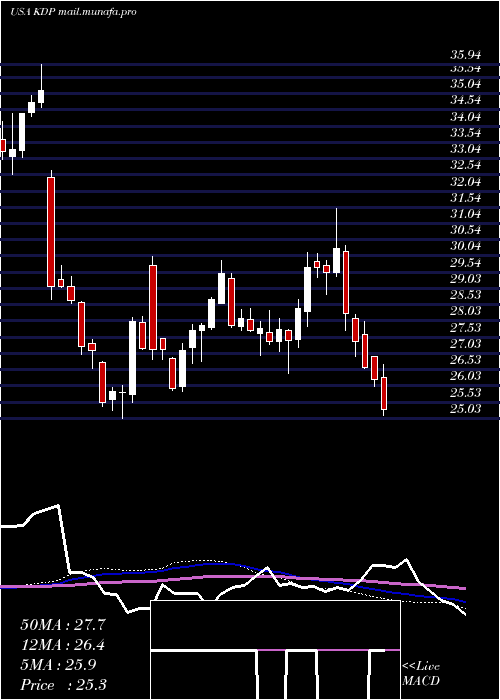Click the 26.53 price axis label
The image size is (500, 700).
pos(466,360)
